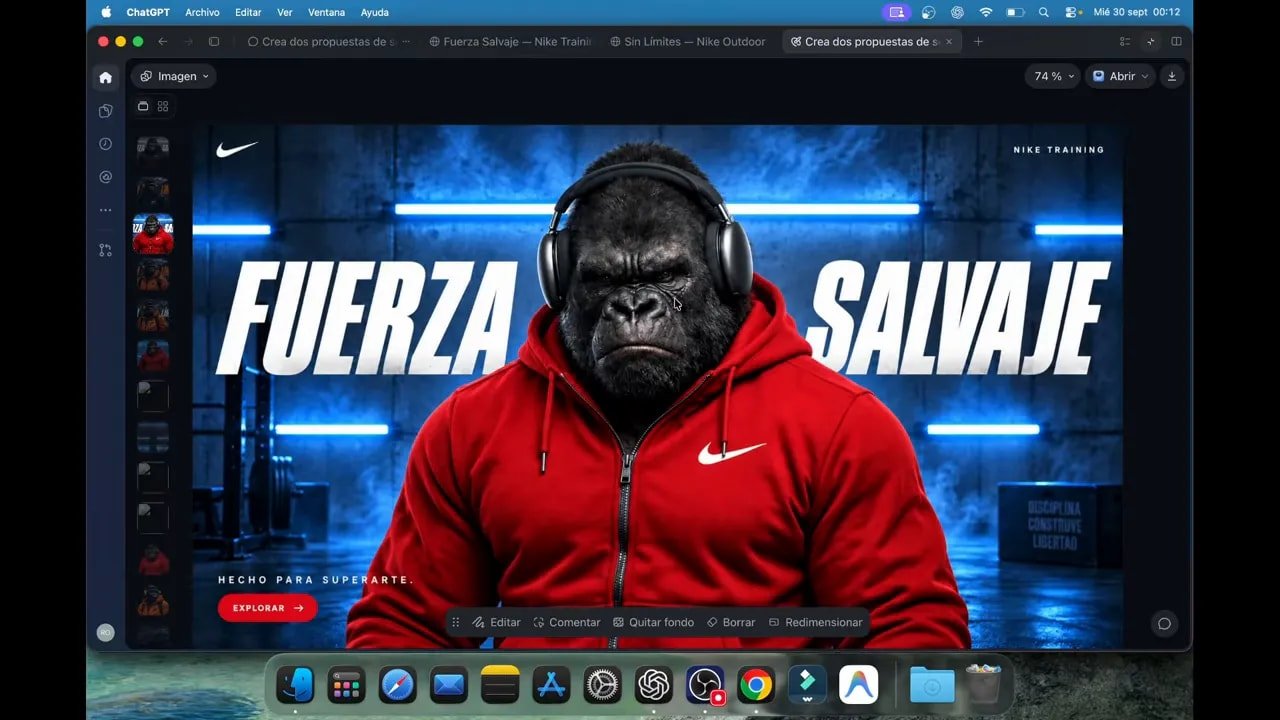Switch to Sin Límites — Nike Outdoor tab
Image resolution: width=1280 pixels, height=720 pixels.
click(688, 42)
